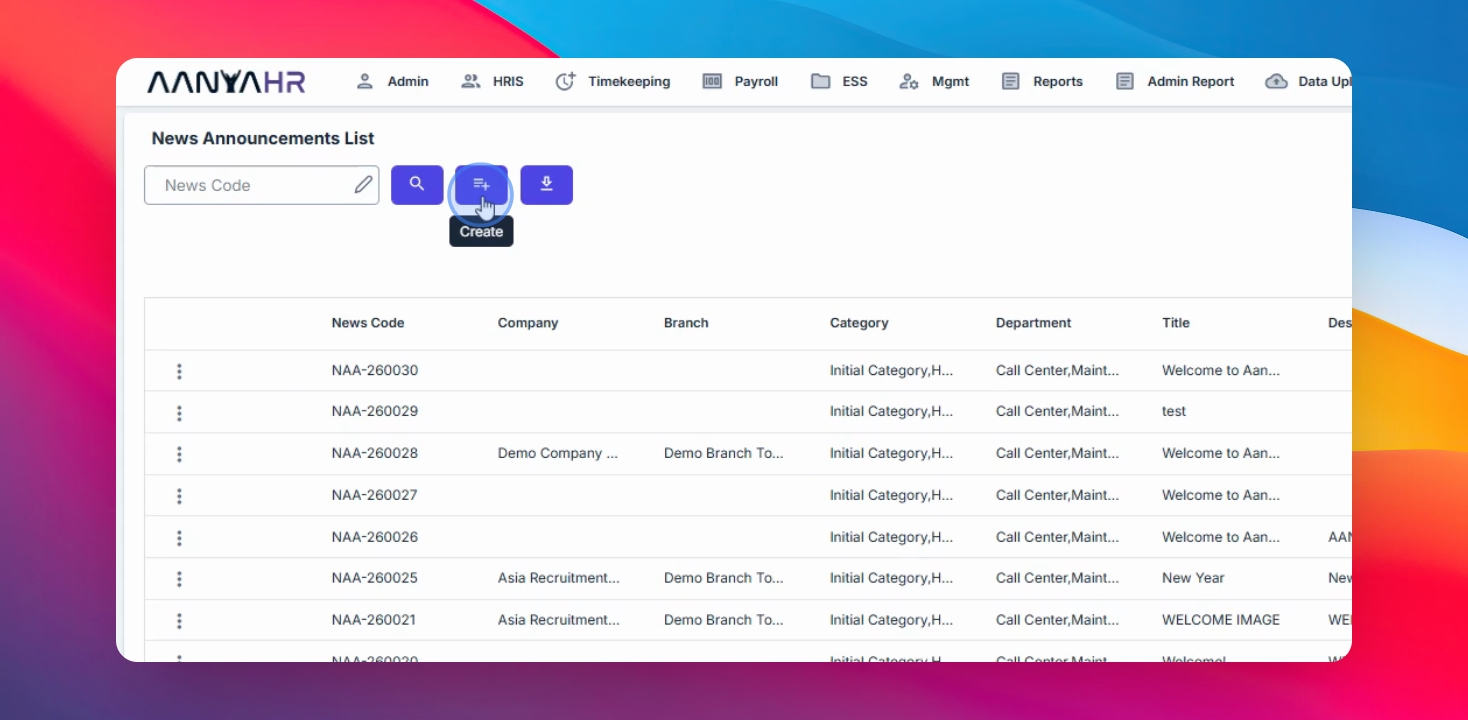This screenshot has height=720, width=1468.
Task: Click Demo Company cell in NAA-260028 row
Action: click(558, 453)
